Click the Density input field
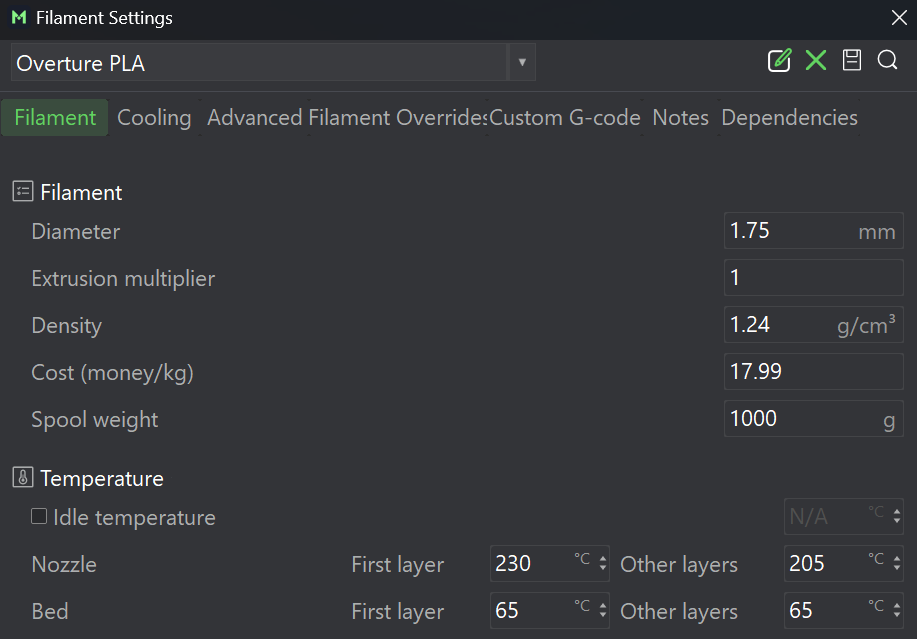 click(x=813, y=324)
